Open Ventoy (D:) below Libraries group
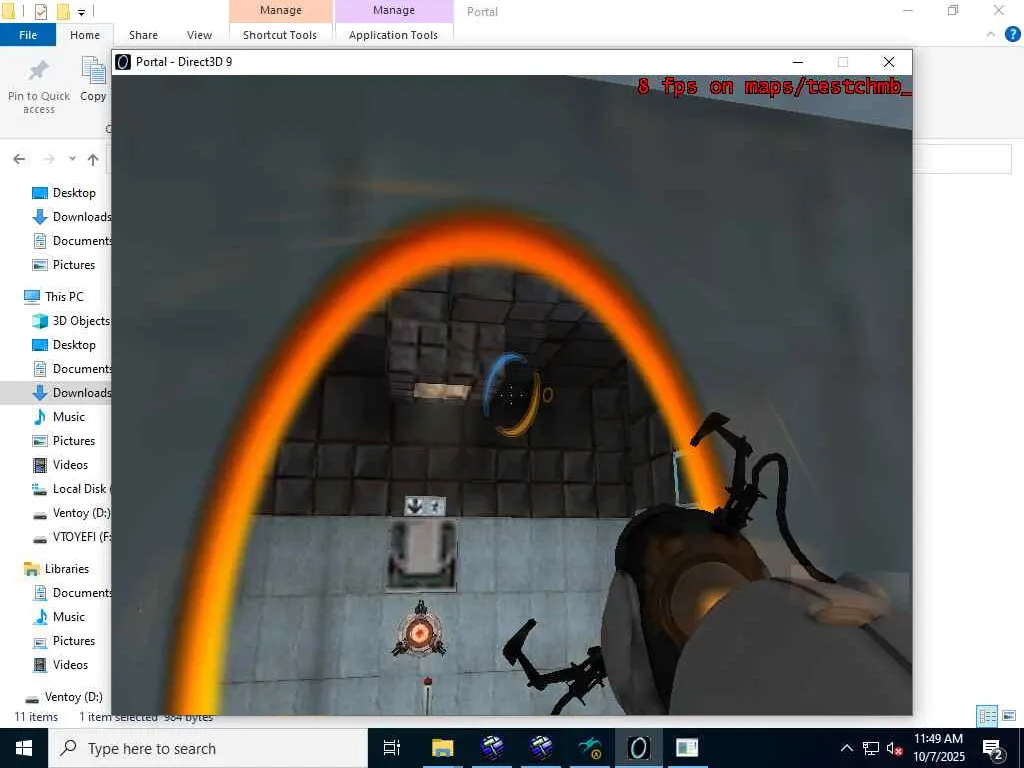 pos(63,697)
